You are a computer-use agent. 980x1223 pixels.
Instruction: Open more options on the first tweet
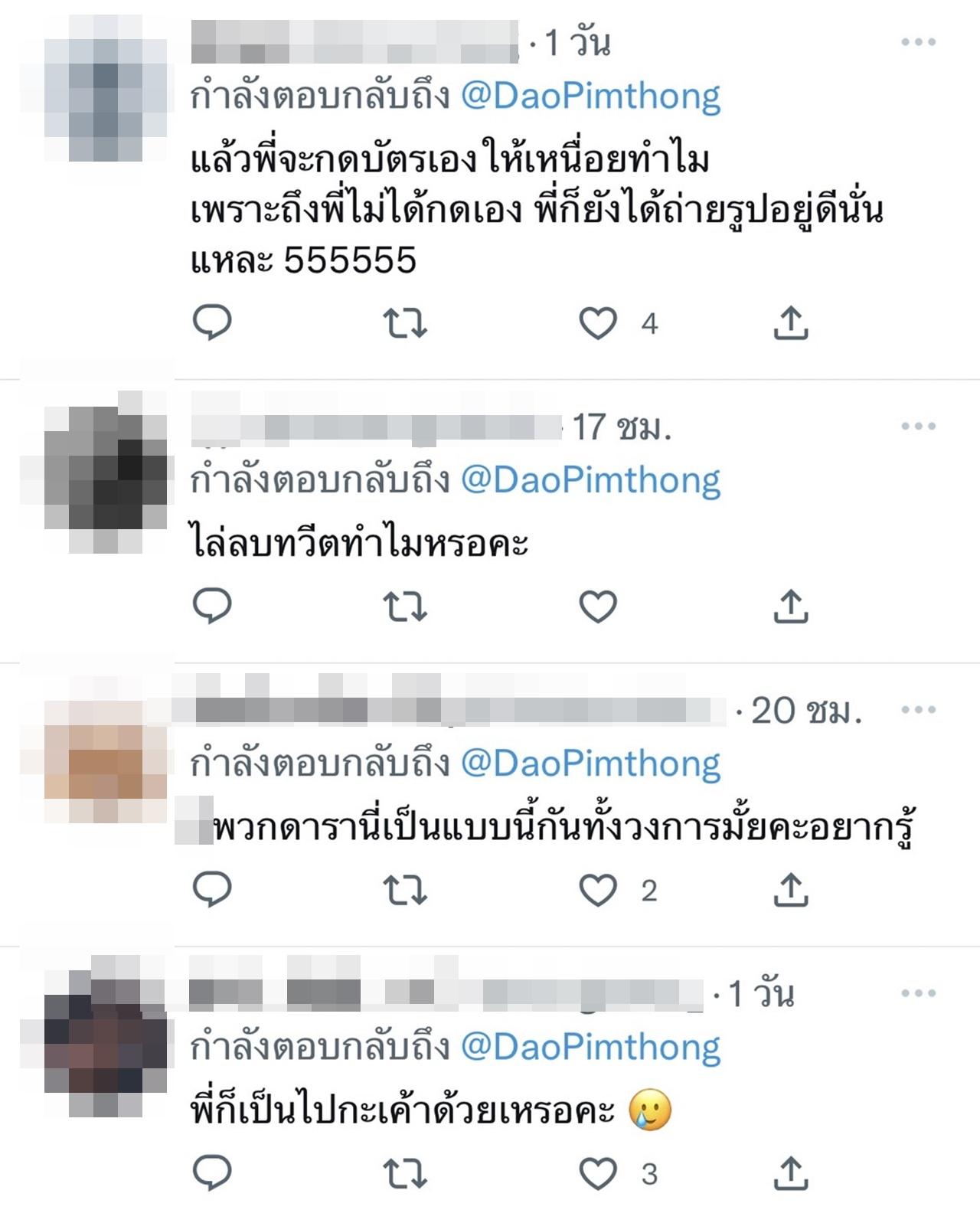click(918, 42)
